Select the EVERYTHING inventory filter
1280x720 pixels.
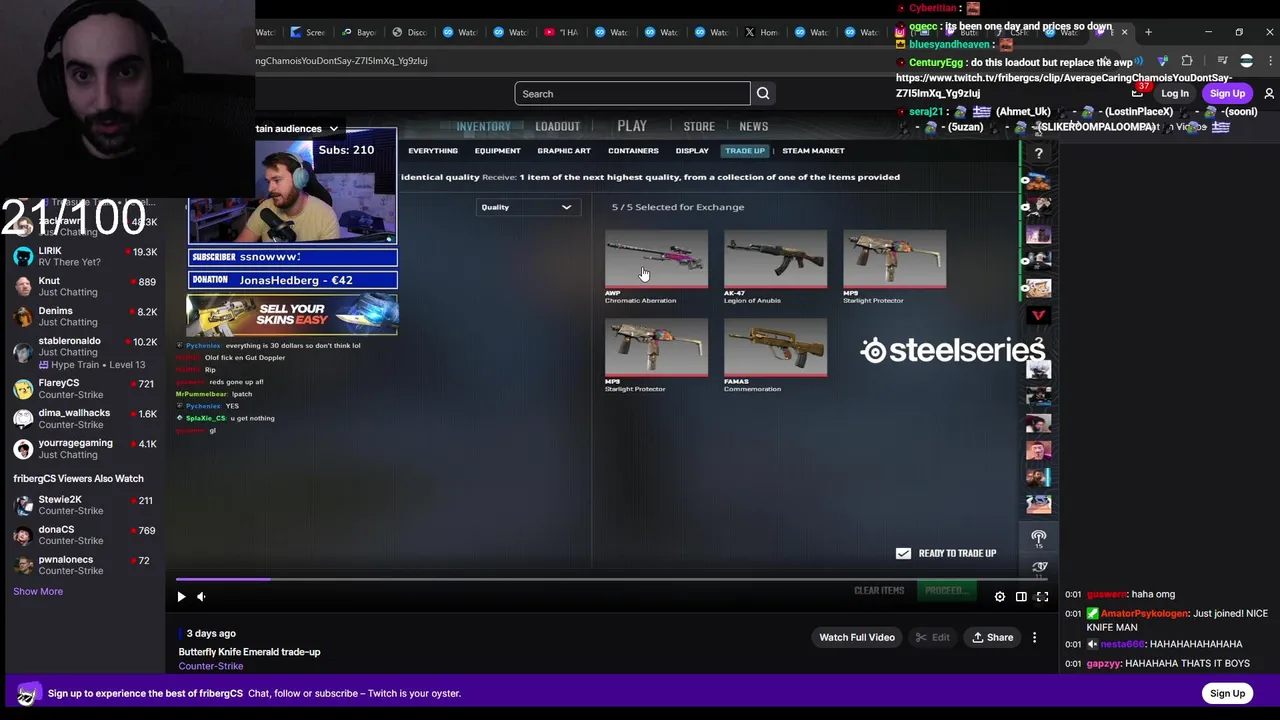coord(433,151)
